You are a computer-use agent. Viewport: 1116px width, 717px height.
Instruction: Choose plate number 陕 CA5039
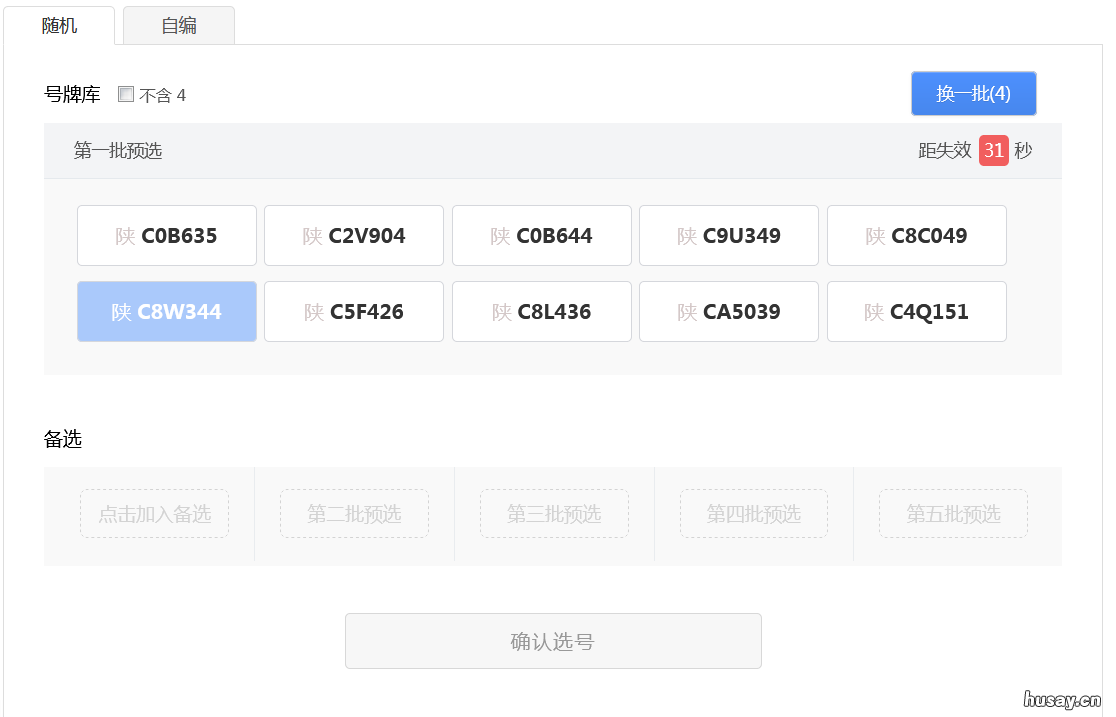tap(729, 312)
